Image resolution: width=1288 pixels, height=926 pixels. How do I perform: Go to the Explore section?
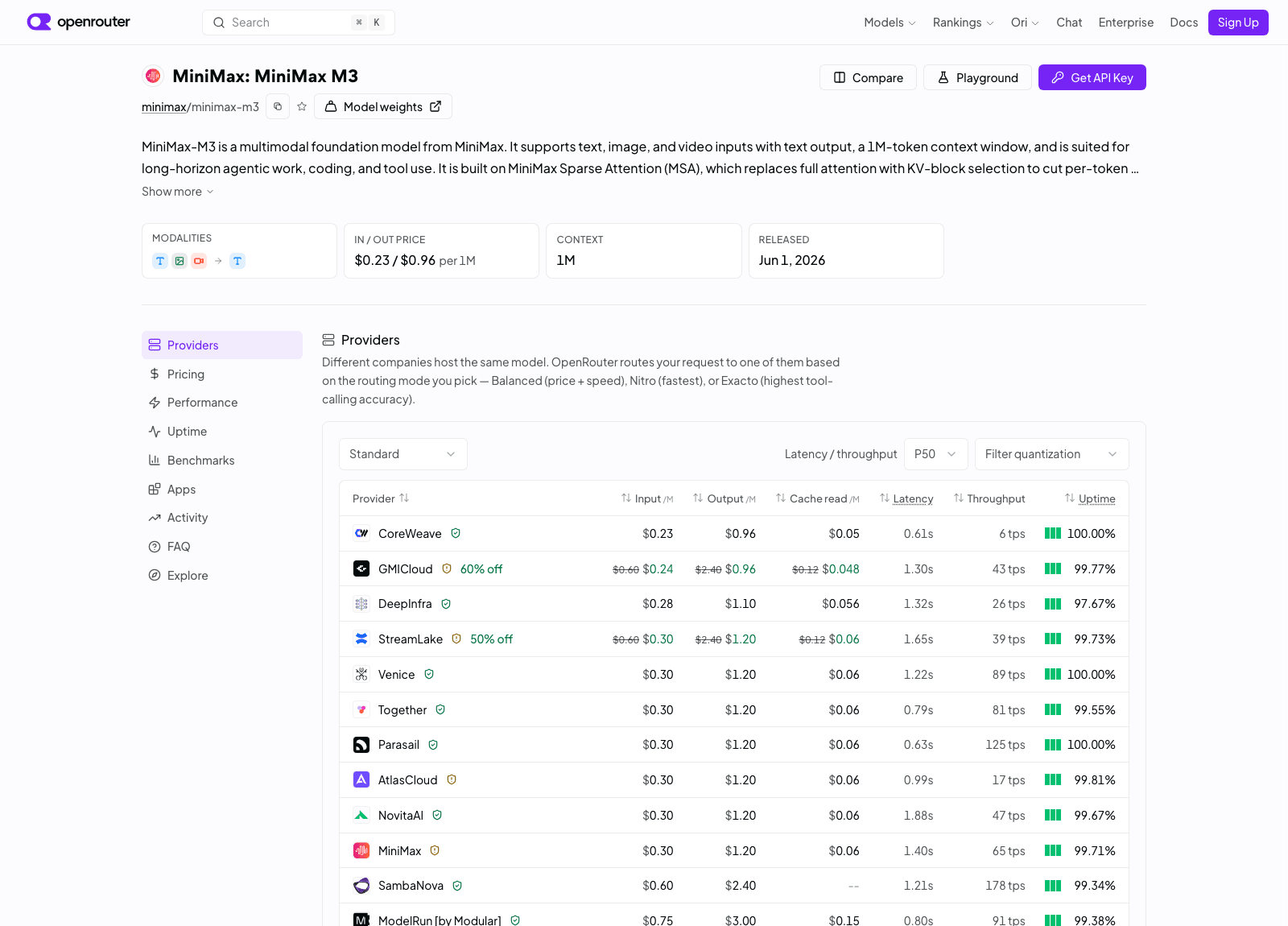[x=222, y=576]
